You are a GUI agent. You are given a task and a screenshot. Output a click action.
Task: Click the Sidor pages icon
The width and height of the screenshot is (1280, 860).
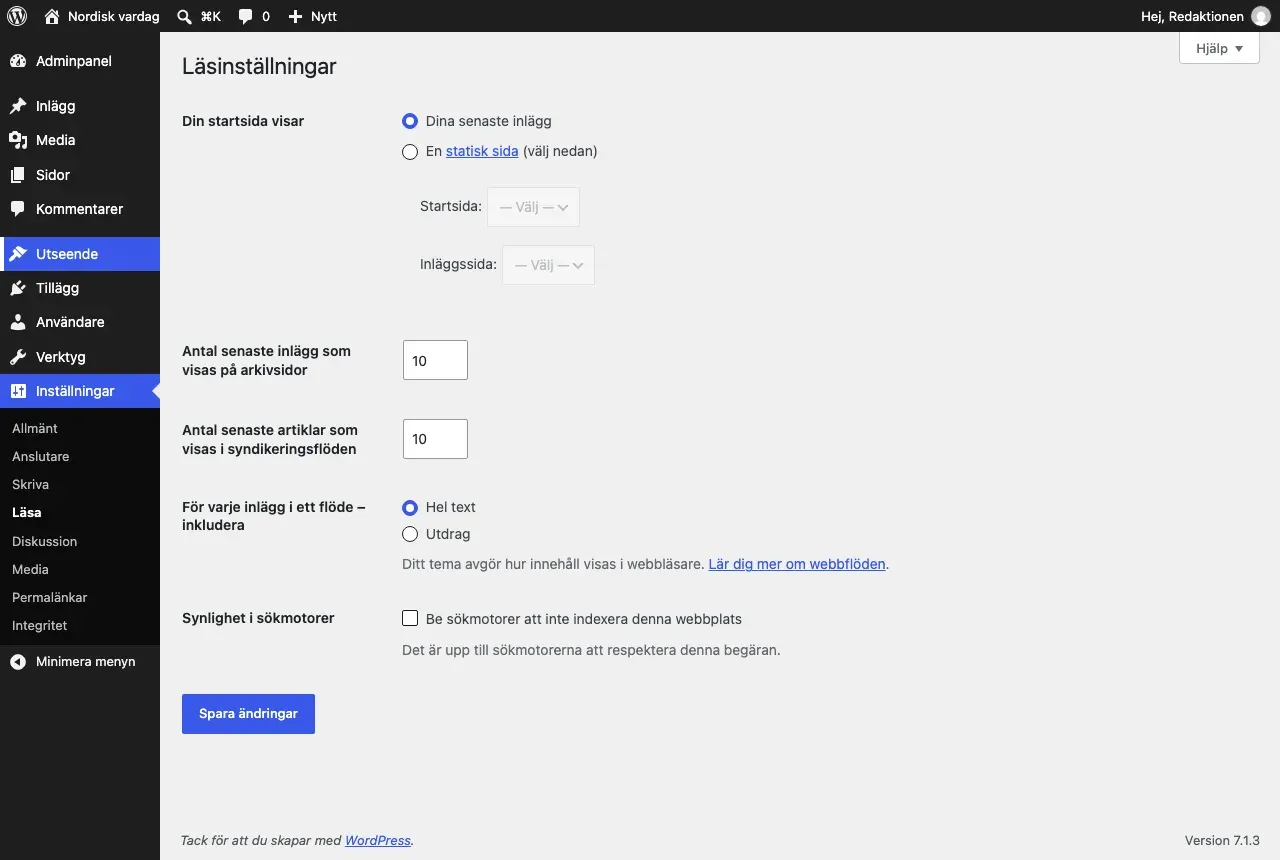click(x=18, y=175)
